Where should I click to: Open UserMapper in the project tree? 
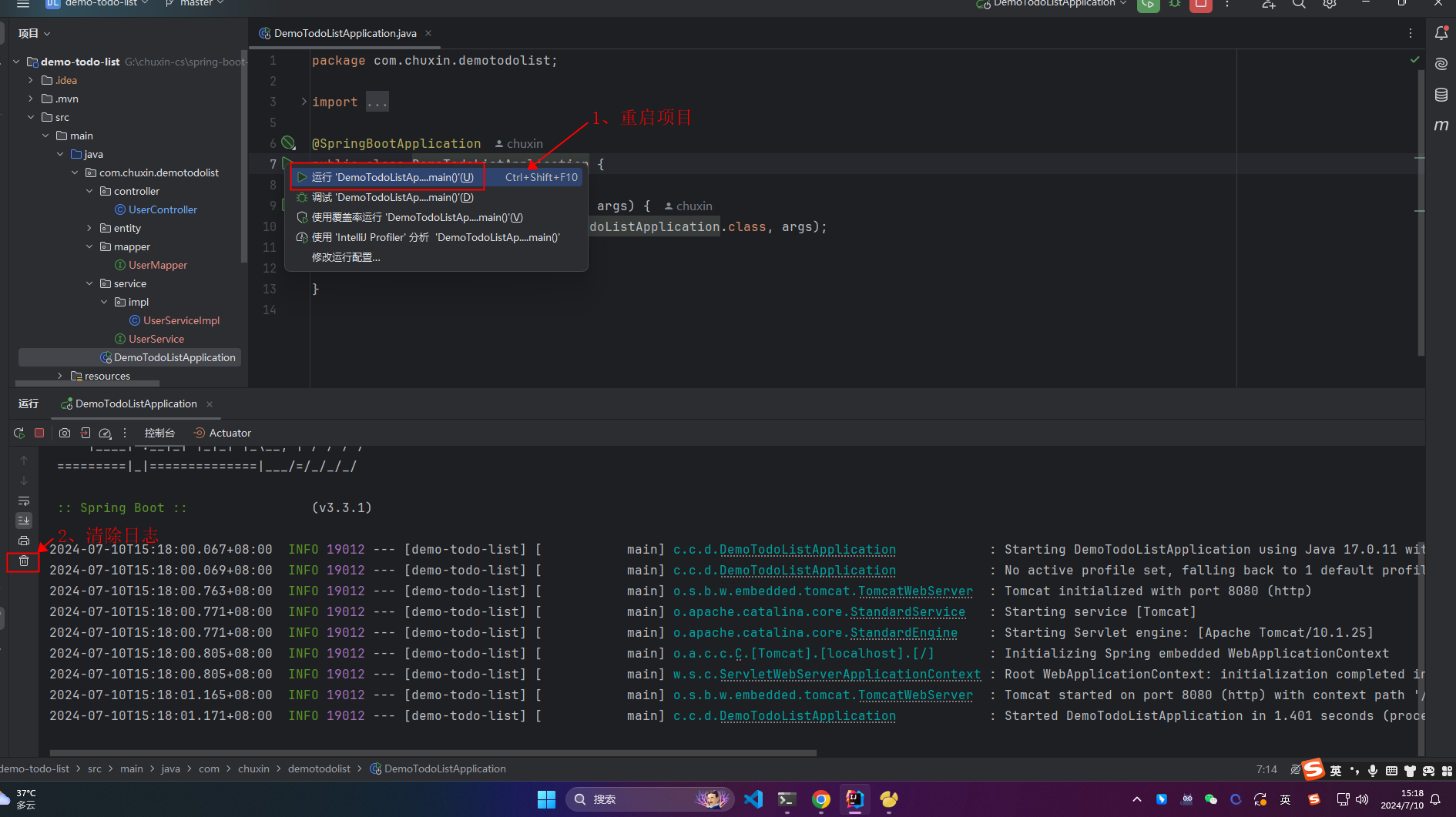(x=158, y=265)
